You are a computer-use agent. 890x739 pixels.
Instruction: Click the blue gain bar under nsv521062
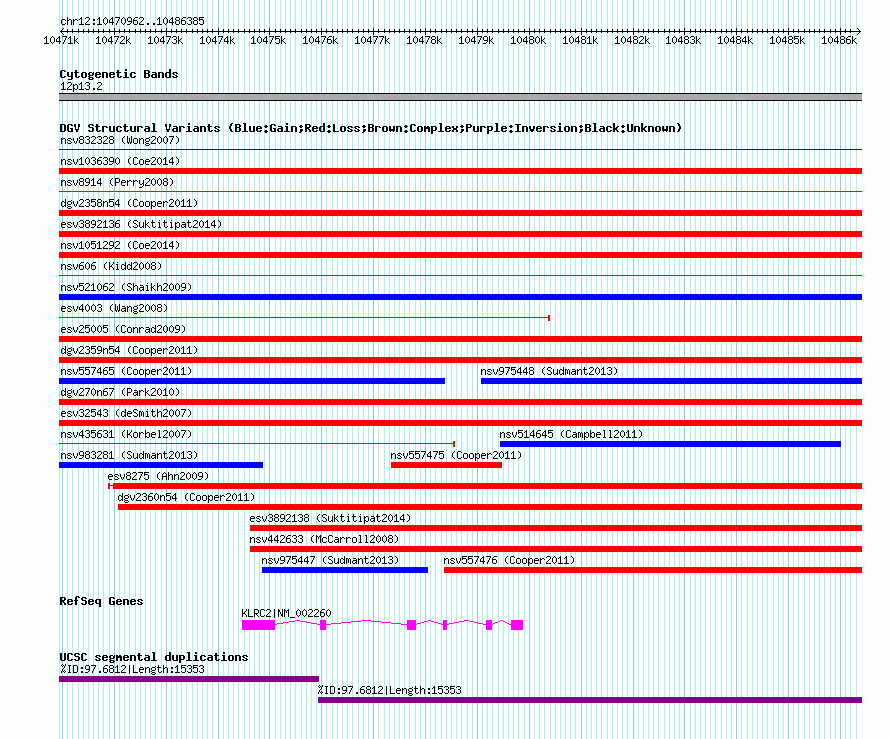pos(460,297)
